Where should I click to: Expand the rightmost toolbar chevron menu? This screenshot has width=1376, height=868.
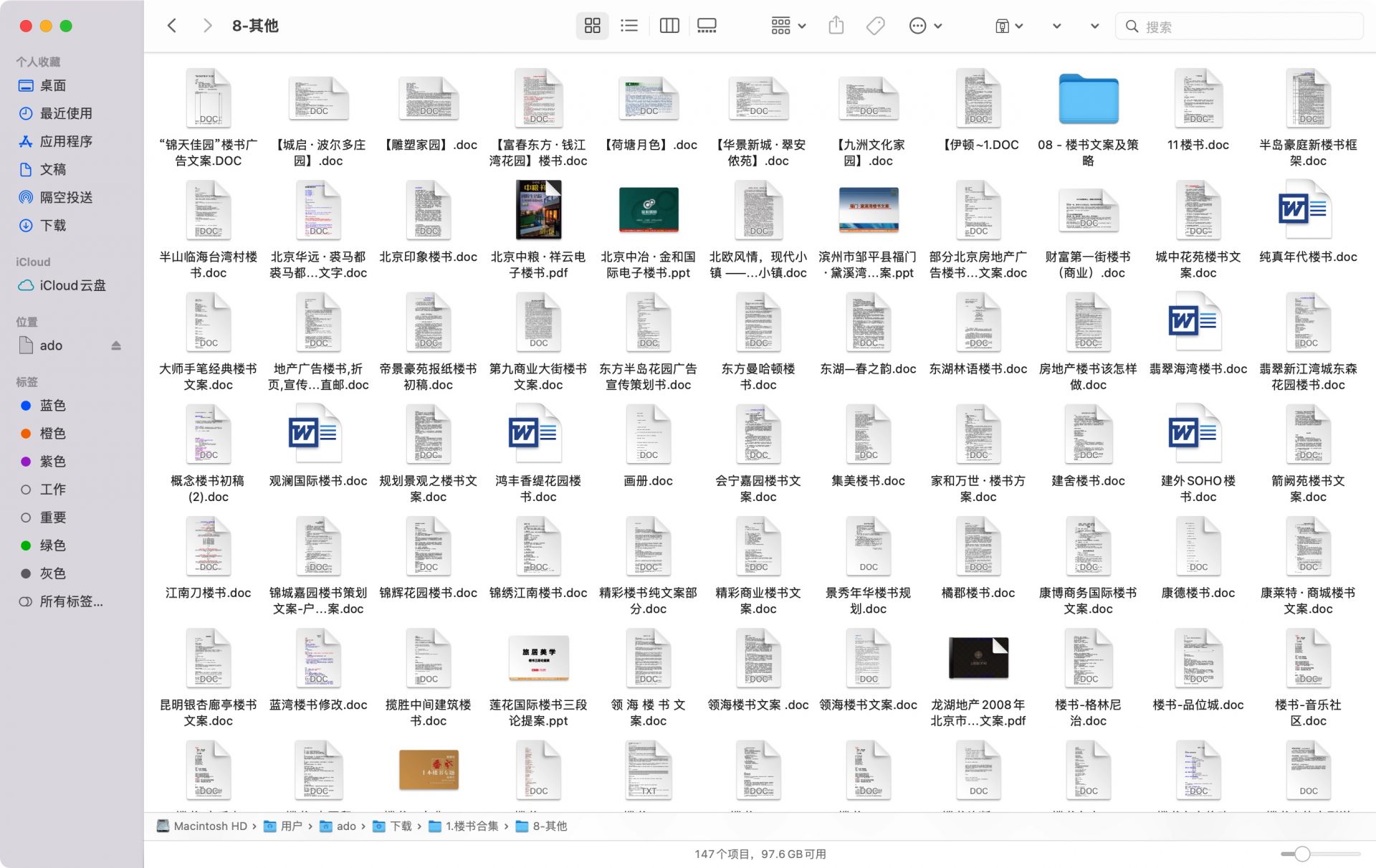pyautogui.click(x=1094, y=27)
